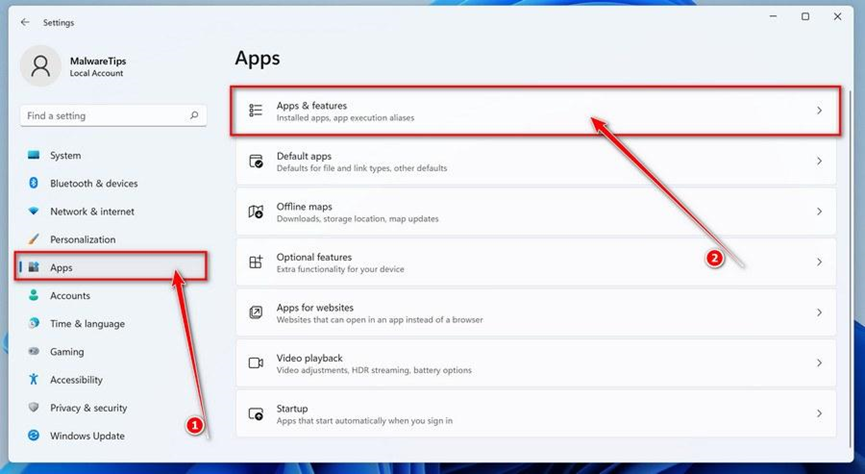The height and width of the screenshot is (474, 865).
Task: Open Video playback title
Action: click(309, 358)
